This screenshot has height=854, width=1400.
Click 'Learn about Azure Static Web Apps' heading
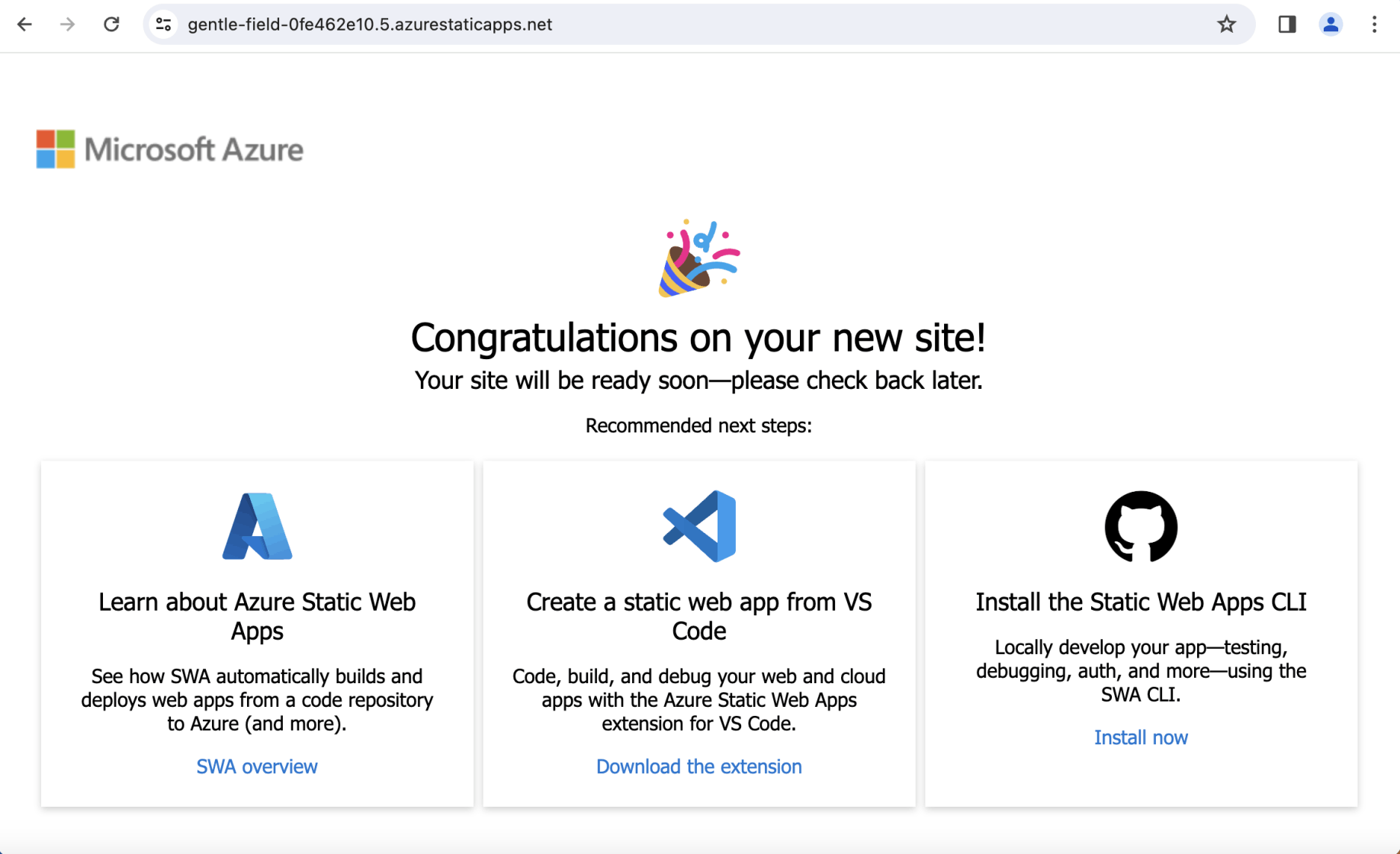257,616
